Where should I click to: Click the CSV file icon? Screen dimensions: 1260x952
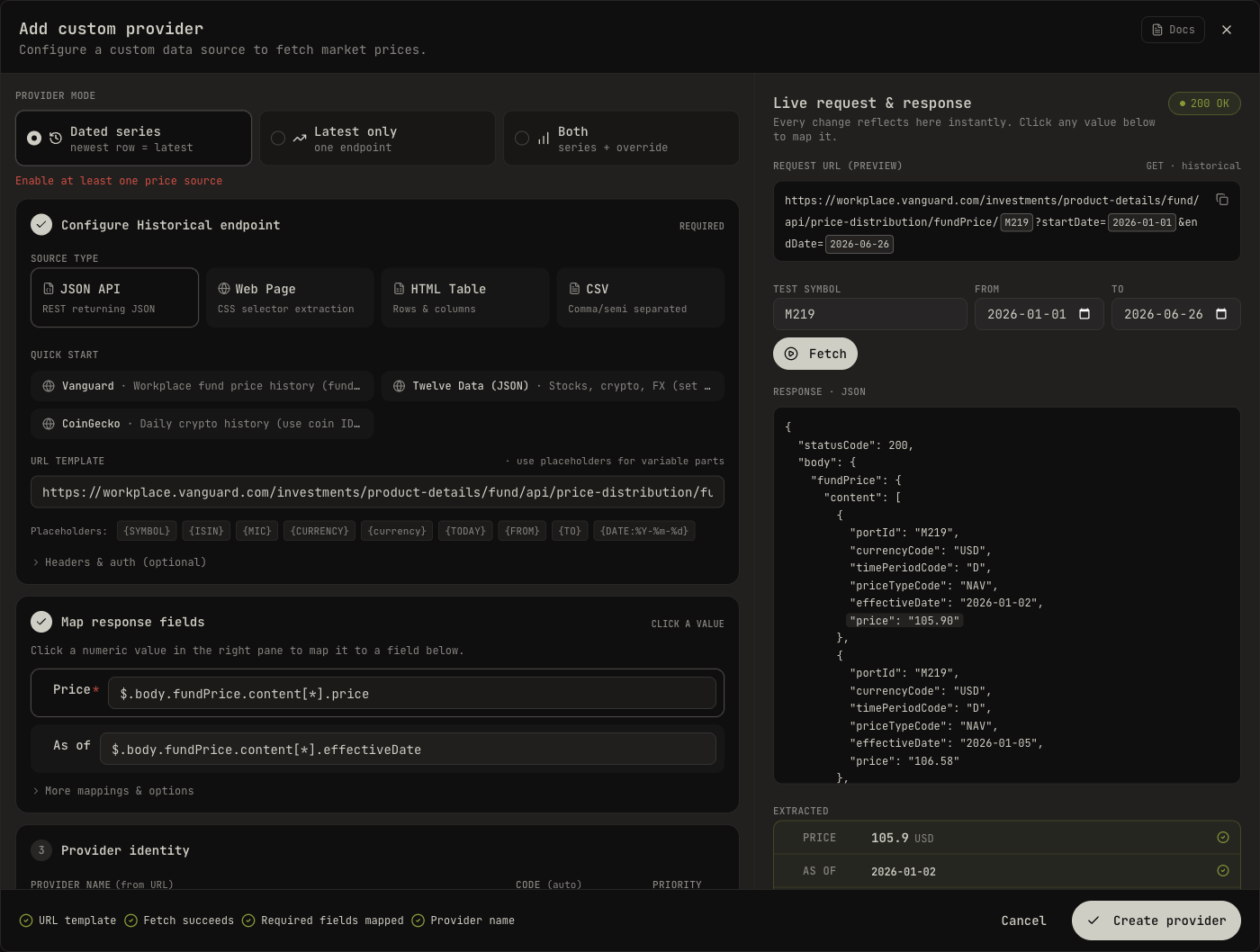coord(574,289)
